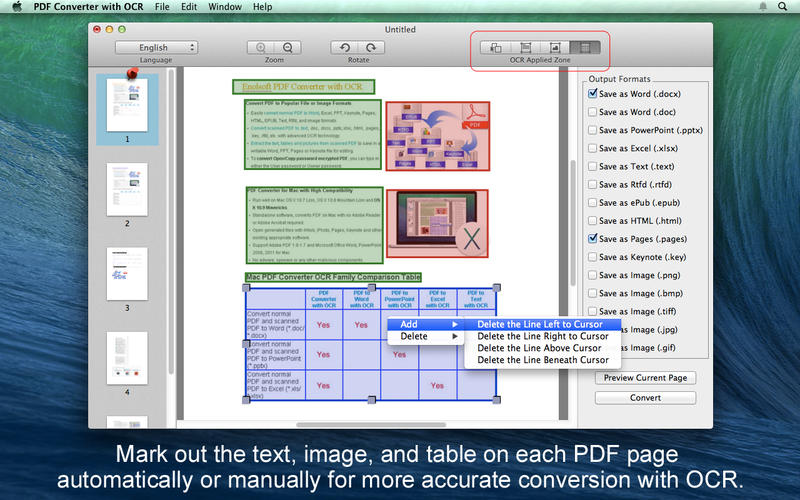This screenshot has width=800, height=500.
Task: Click the Convert button
Action: click(x=645, y=397)
